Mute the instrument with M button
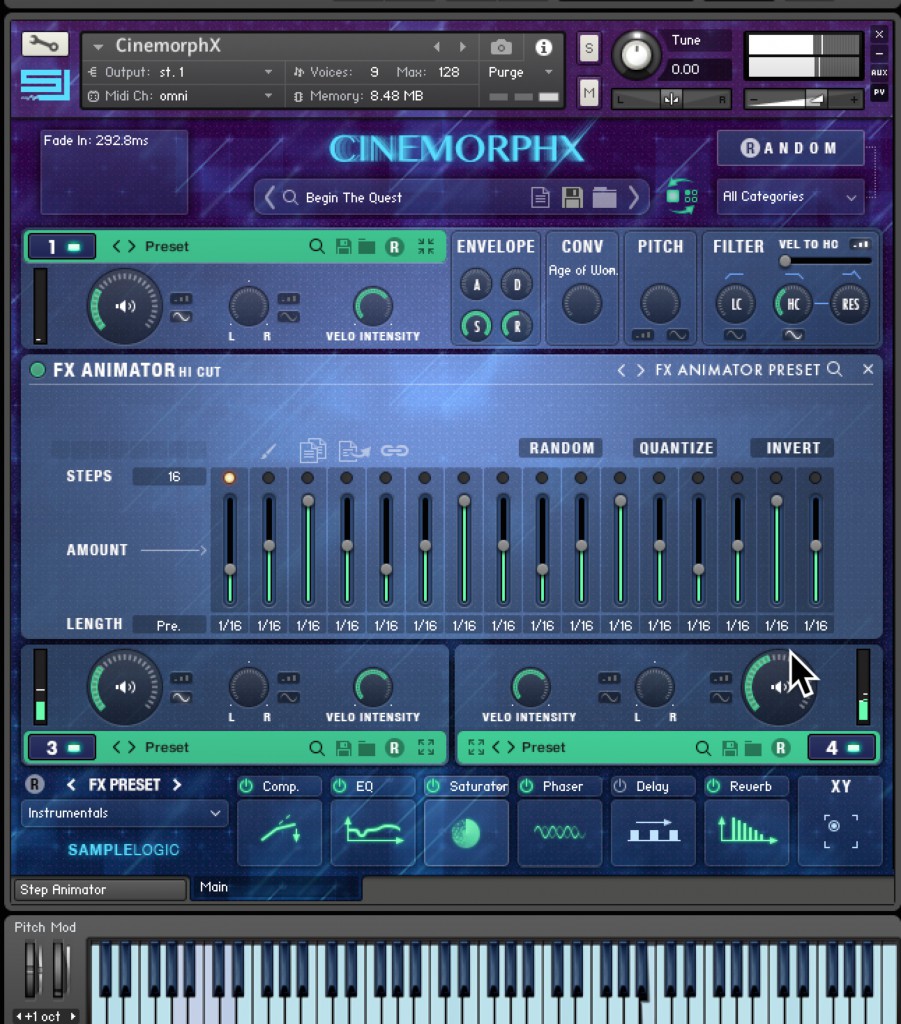This screenshot has width=901, height=1024. [589, 93]
